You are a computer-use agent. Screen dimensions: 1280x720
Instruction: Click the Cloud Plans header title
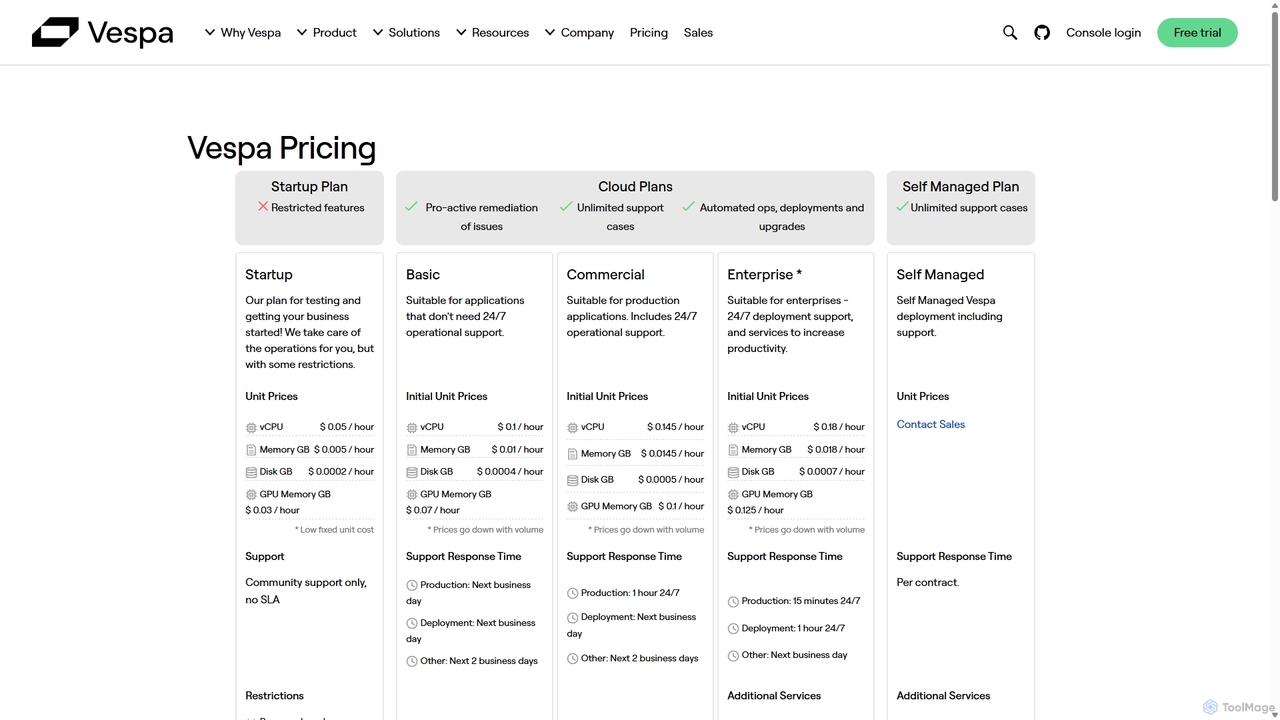point(635,187)
